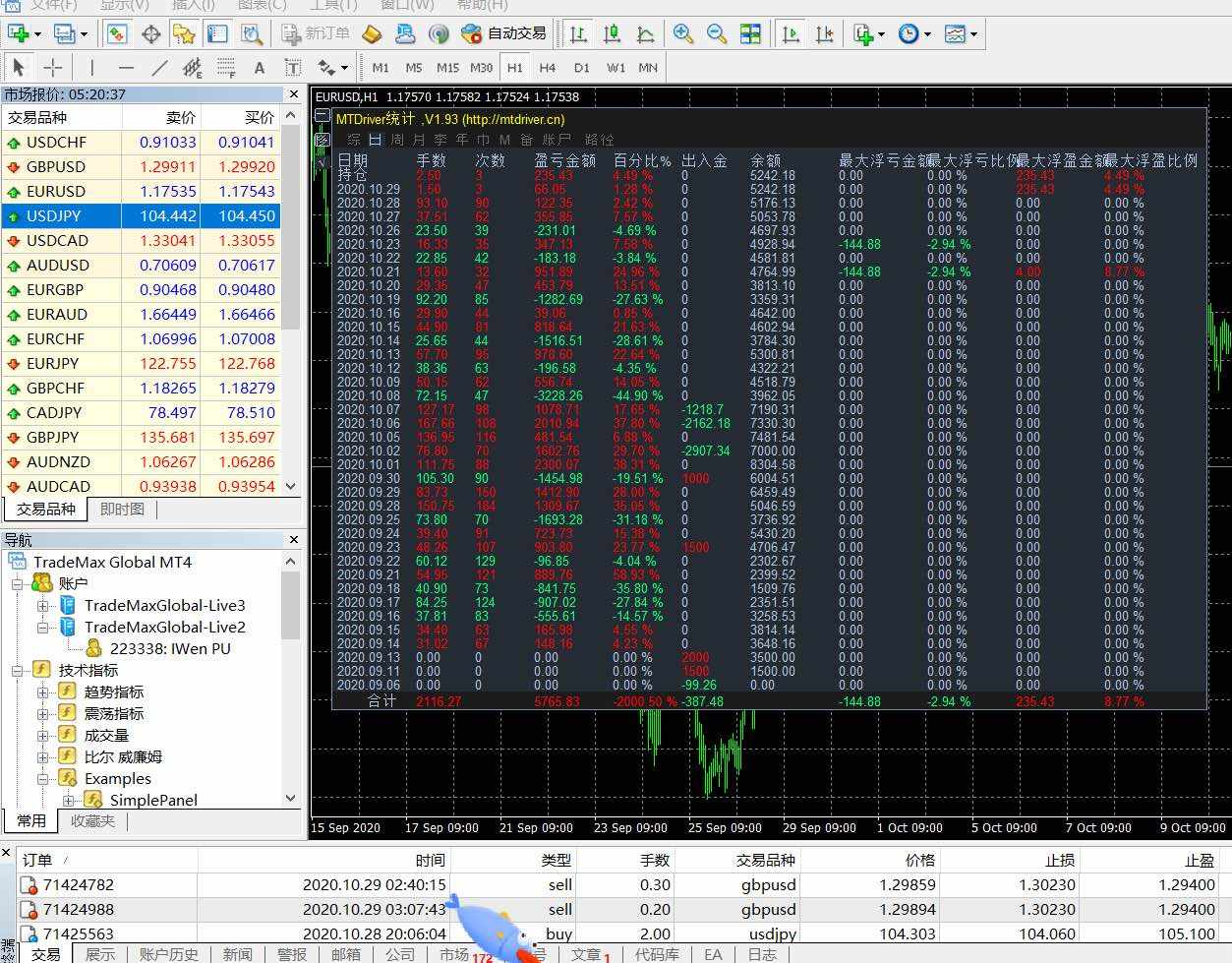The image size is (1232, 963).
Task: Collapse the 技术指标 tree node
Action: pos(18,671)
